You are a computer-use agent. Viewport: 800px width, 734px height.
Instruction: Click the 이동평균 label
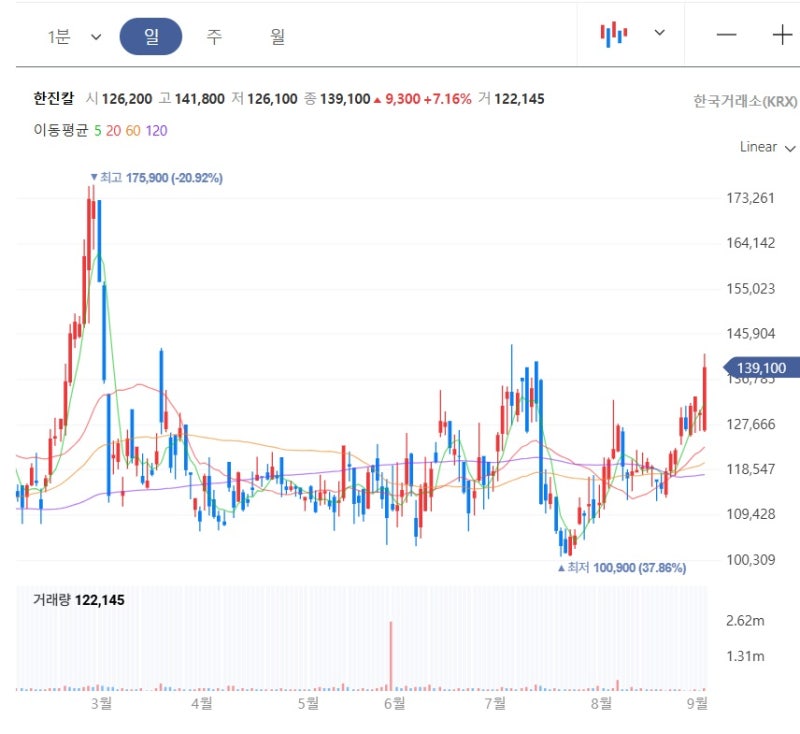[61, 131]
